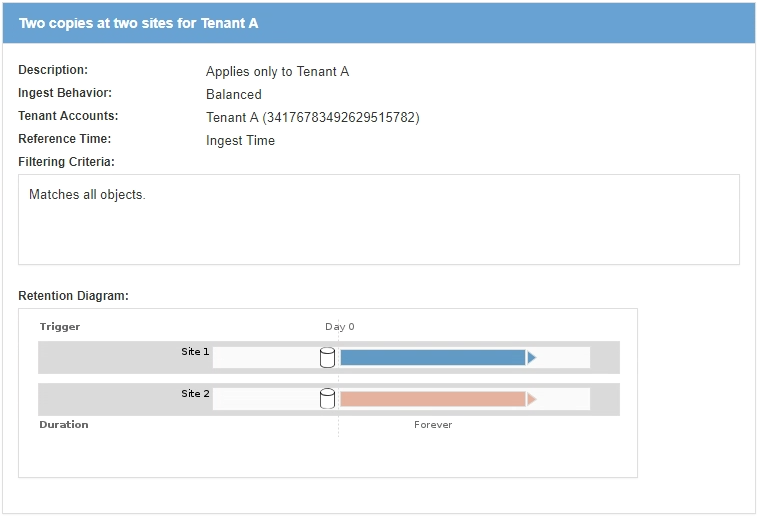Click the Forever duration label
The height and width of the screenshot is (517, 759).
coord(433,425)
